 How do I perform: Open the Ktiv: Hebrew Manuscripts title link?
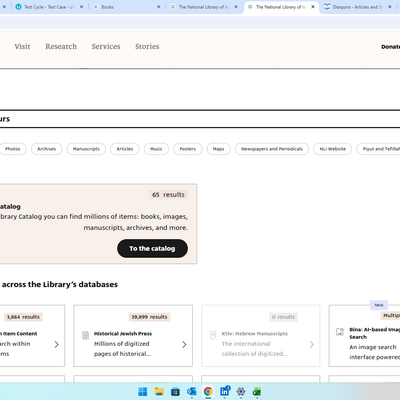click(x=255, y=334)
